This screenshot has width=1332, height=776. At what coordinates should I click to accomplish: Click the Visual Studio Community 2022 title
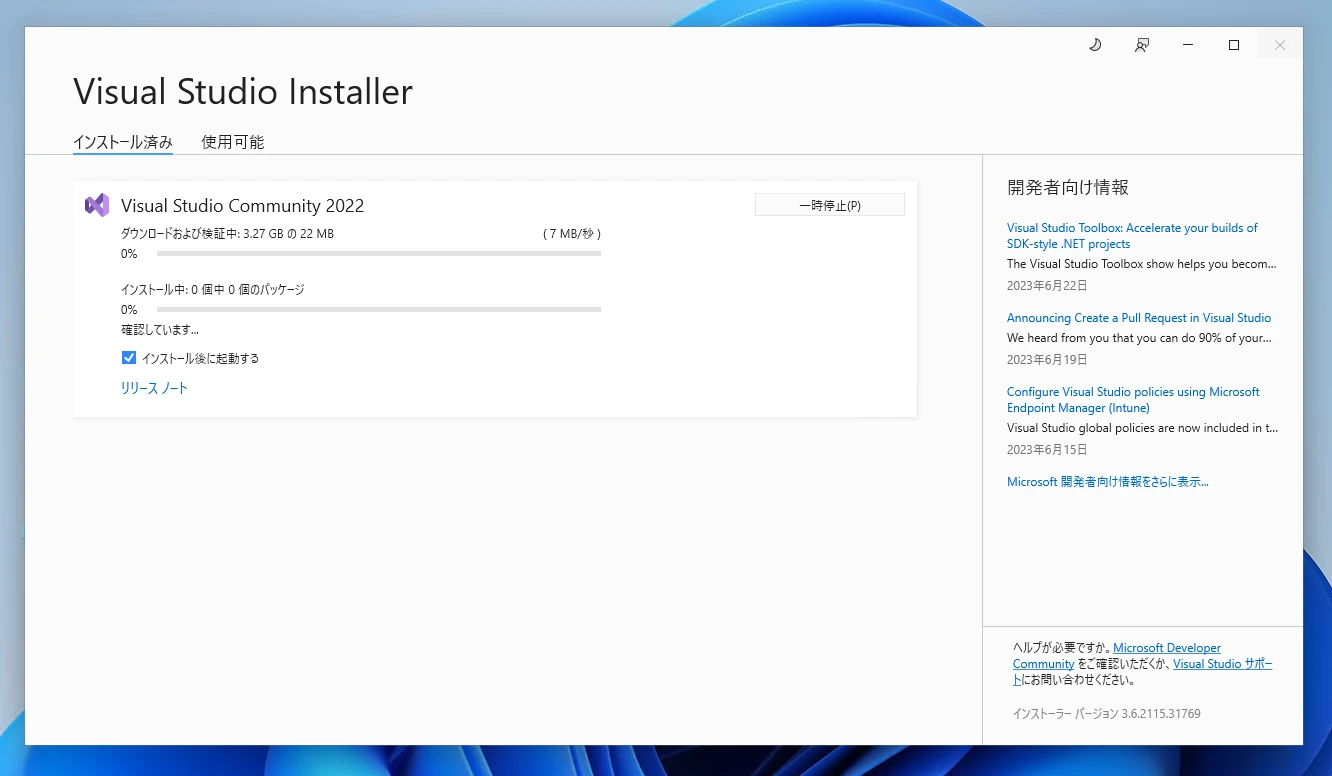click(x=243, y=206)
